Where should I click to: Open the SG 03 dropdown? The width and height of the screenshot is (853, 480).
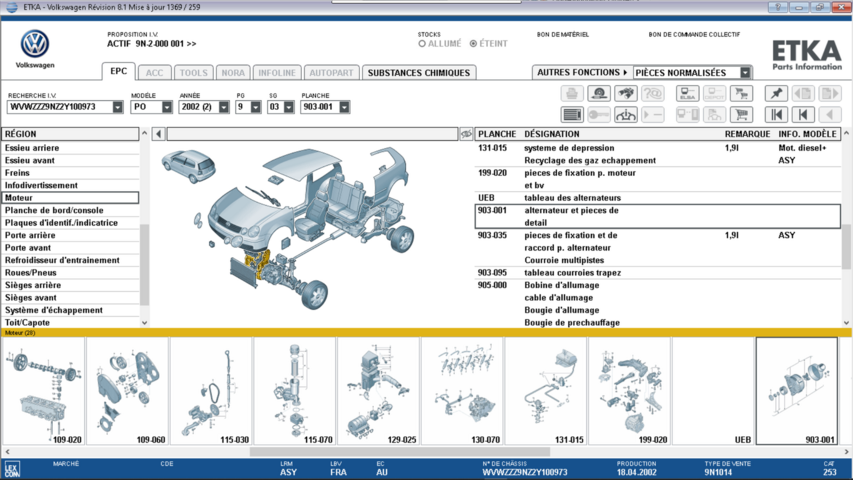tap(289, 107)
